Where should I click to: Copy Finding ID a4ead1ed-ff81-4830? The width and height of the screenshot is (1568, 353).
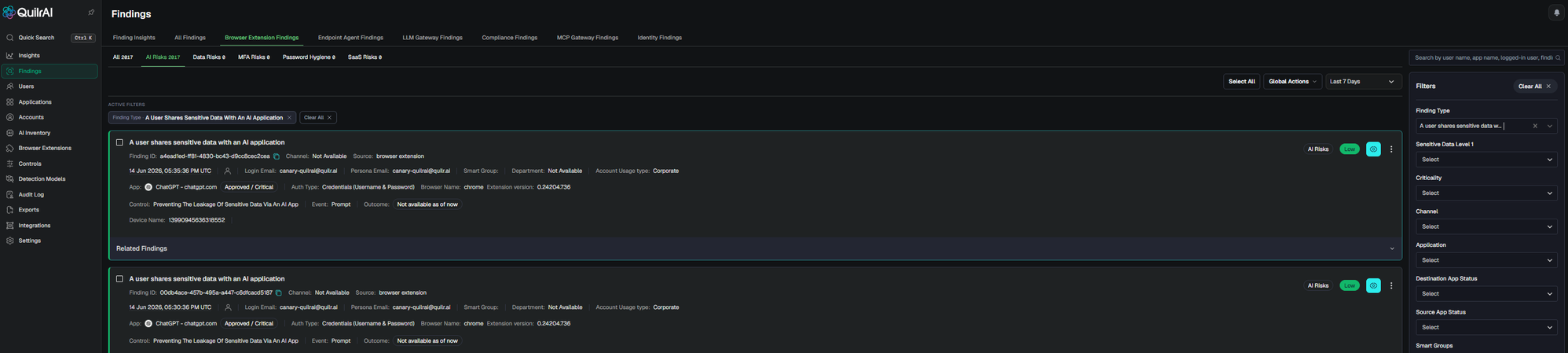[x=277, y=156]
